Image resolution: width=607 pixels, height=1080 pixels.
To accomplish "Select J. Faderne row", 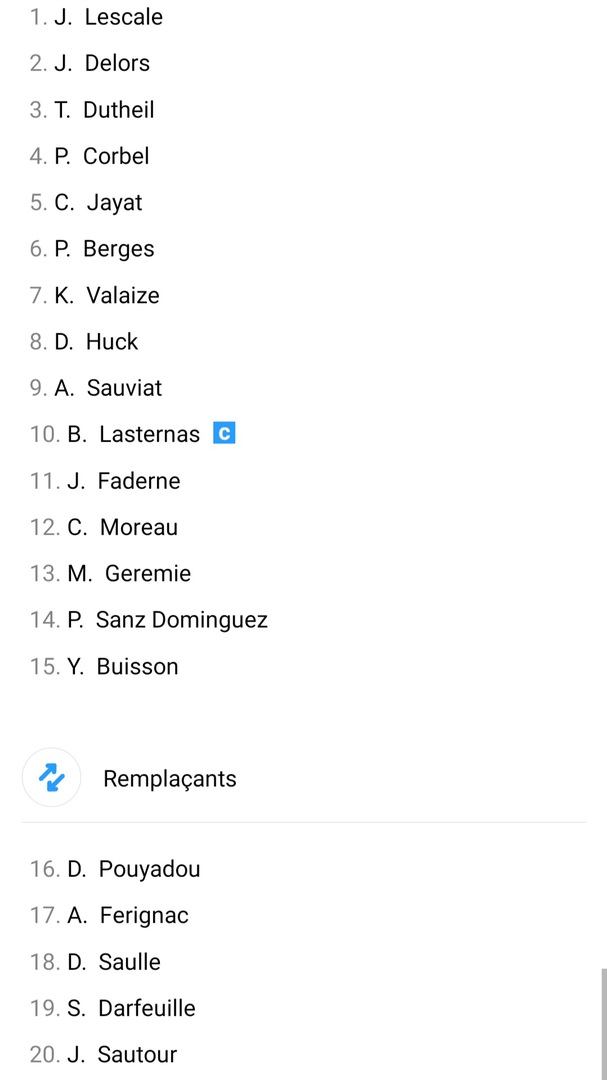I will pos(124,481).
